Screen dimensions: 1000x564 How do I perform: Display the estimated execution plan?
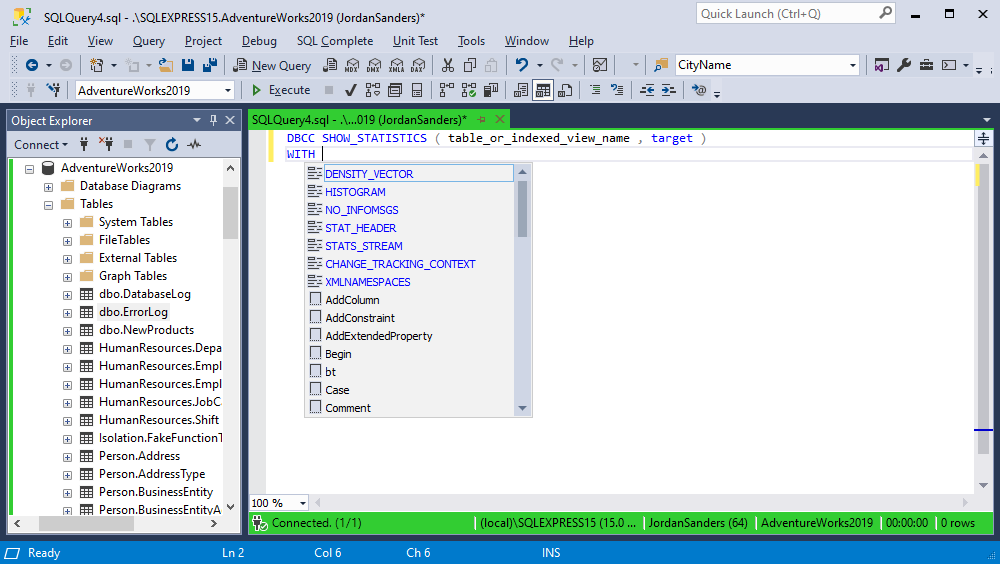pos(372,91)
